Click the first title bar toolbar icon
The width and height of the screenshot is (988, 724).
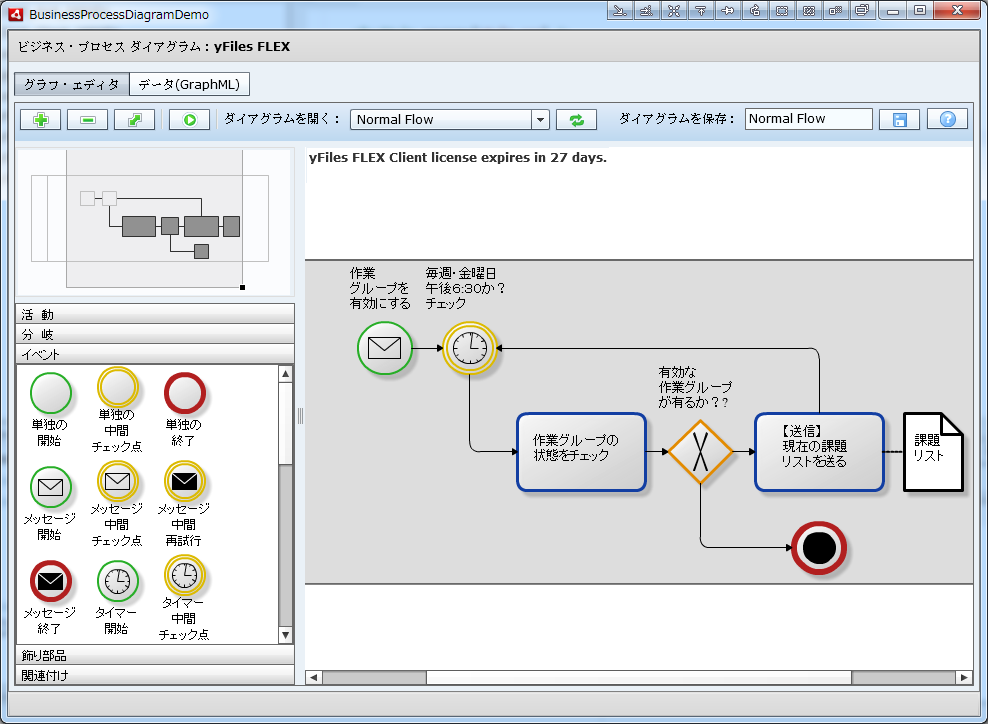pyautogui.click(x=620, y=11)
